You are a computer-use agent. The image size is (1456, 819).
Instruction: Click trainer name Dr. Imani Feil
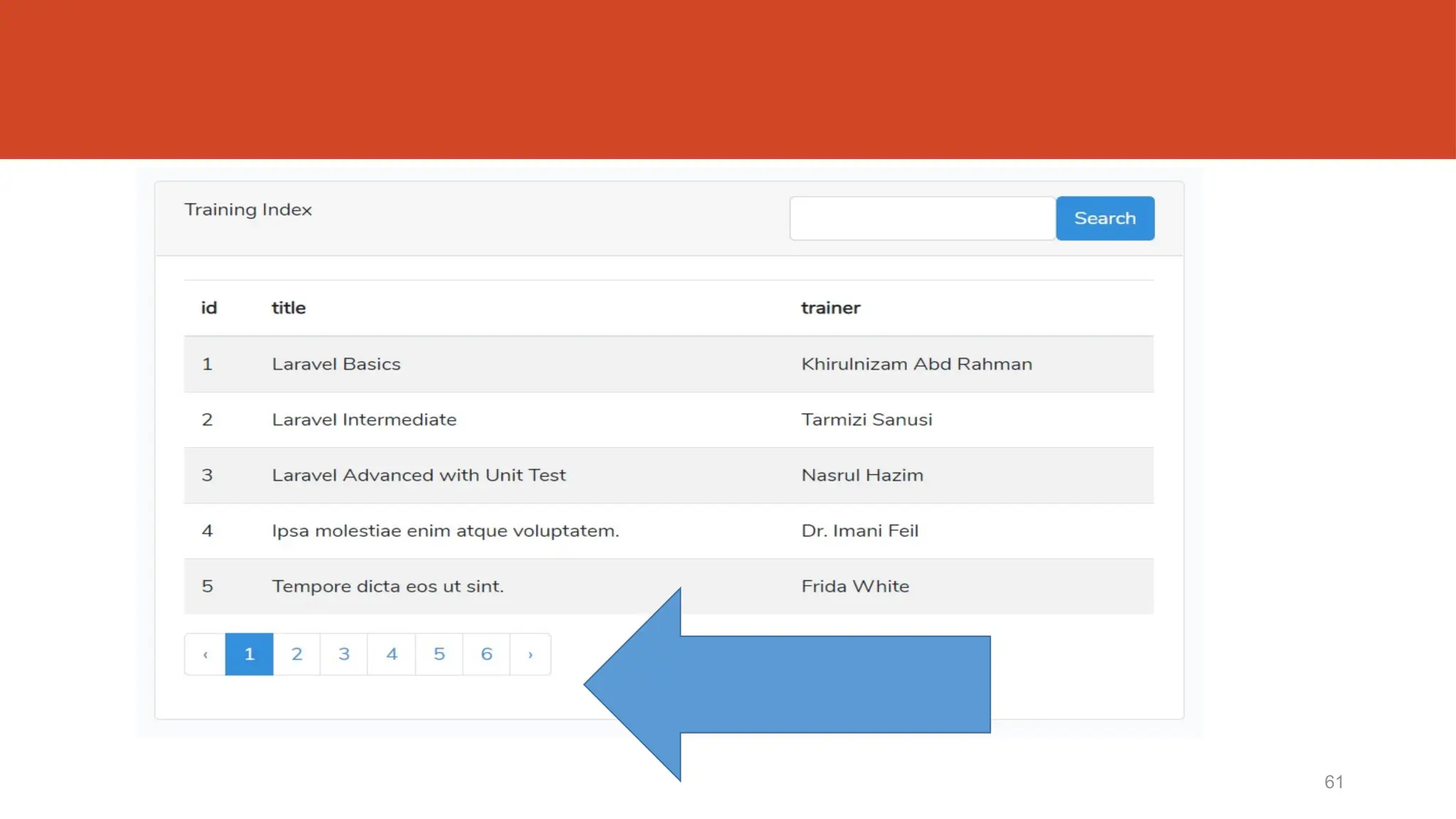click(x=860, y=531)
